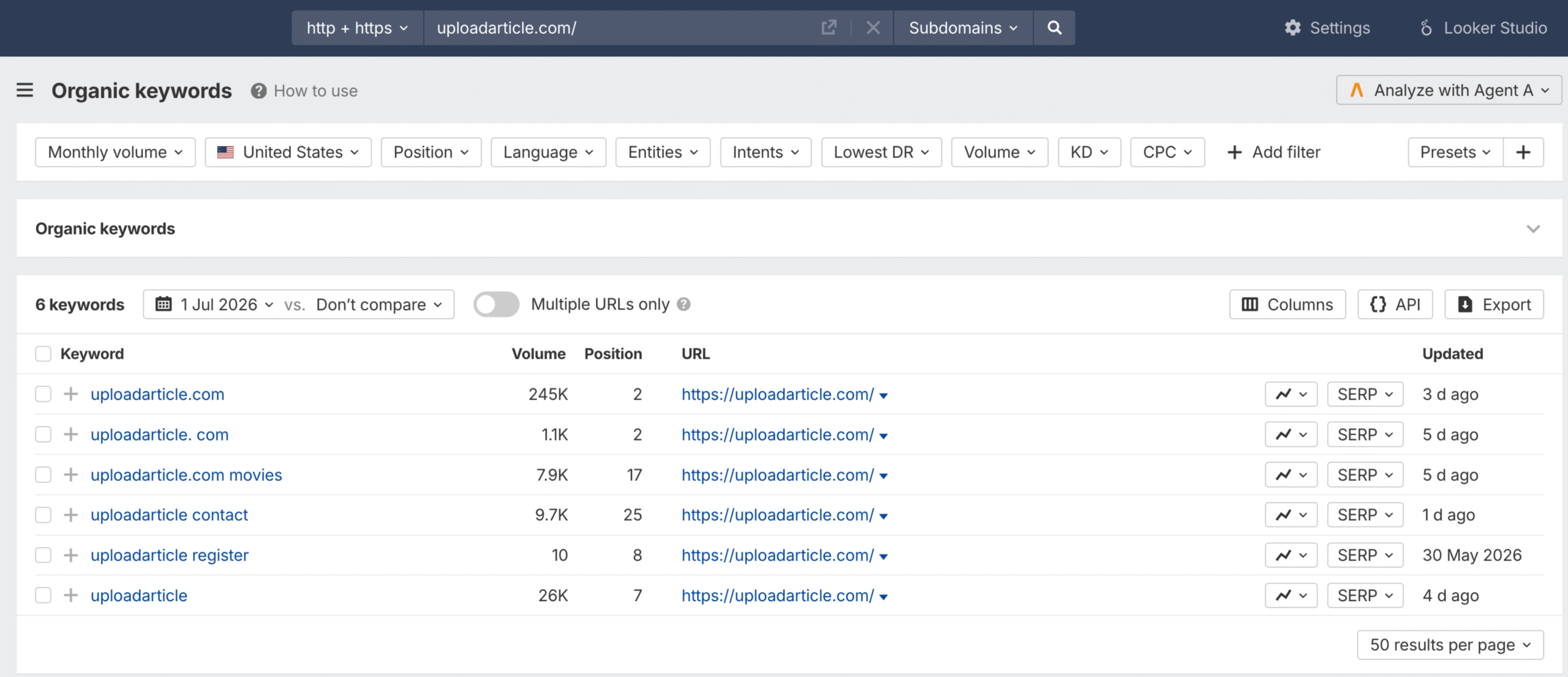Open Monthly volume dropdown
This screenshot has height=677, width=1568.
point(115,152)
